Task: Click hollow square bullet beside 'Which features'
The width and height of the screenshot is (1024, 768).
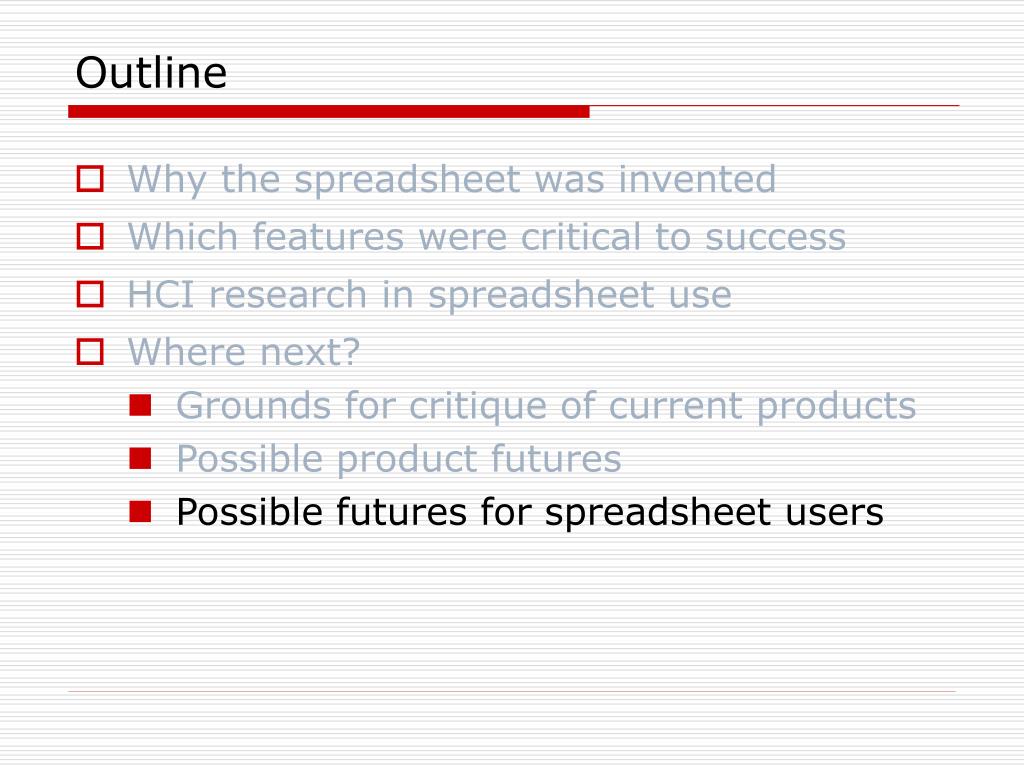Action: pyautogui.click(x=90, y=236)
